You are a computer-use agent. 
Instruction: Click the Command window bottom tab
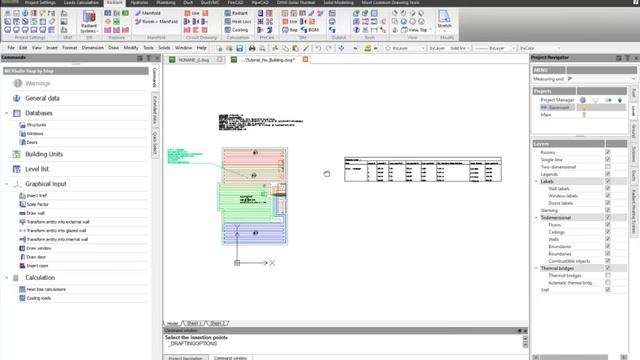point(230,358)
